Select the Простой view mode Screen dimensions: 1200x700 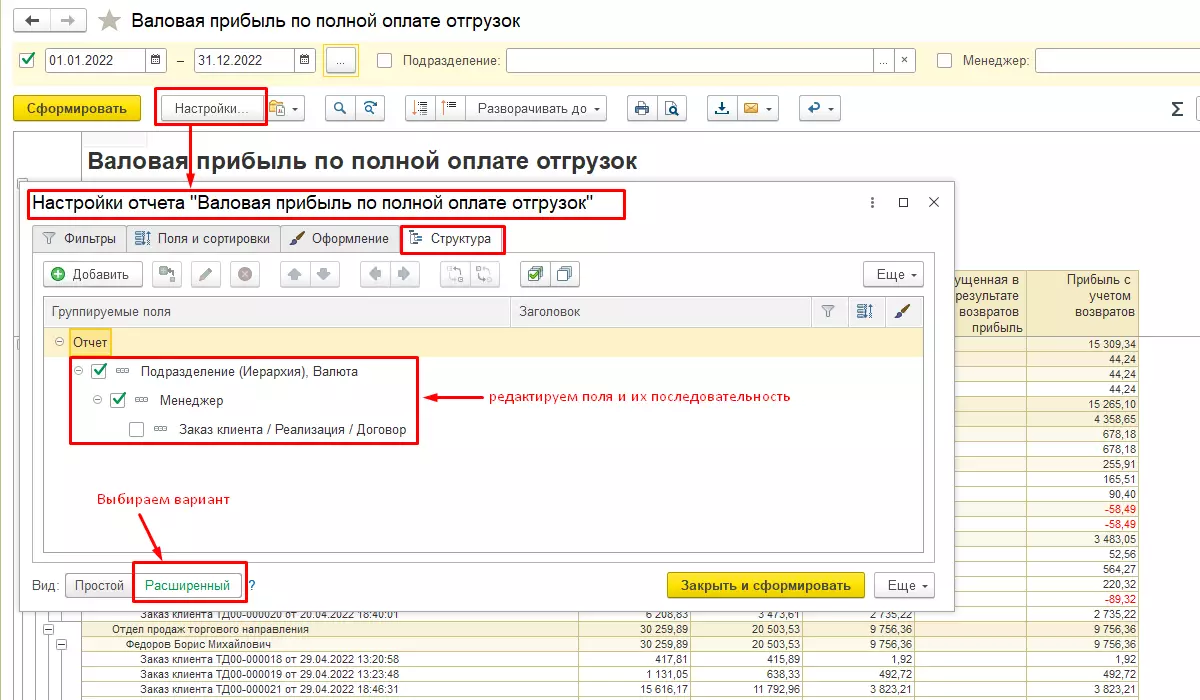pyautogui.click(x=99, y=585)
